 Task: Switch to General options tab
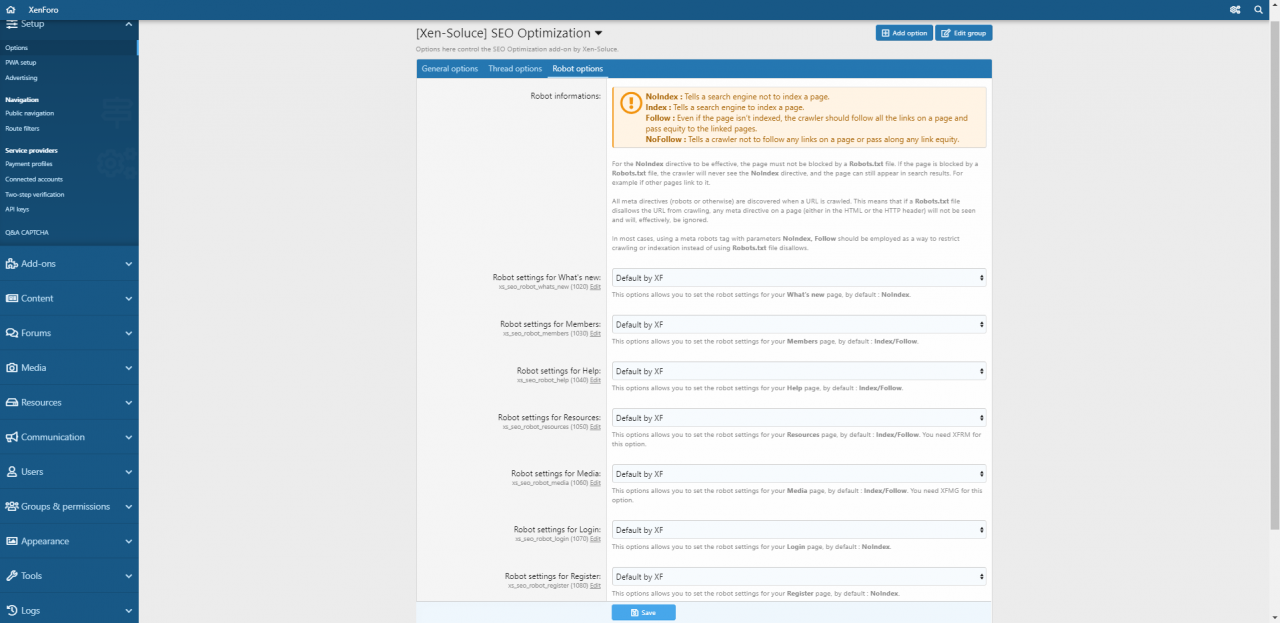[x=450, y=69]
